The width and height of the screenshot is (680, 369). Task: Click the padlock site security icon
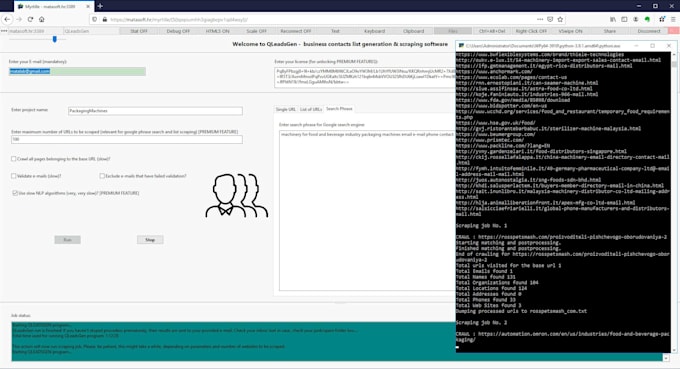pos(105,20)
